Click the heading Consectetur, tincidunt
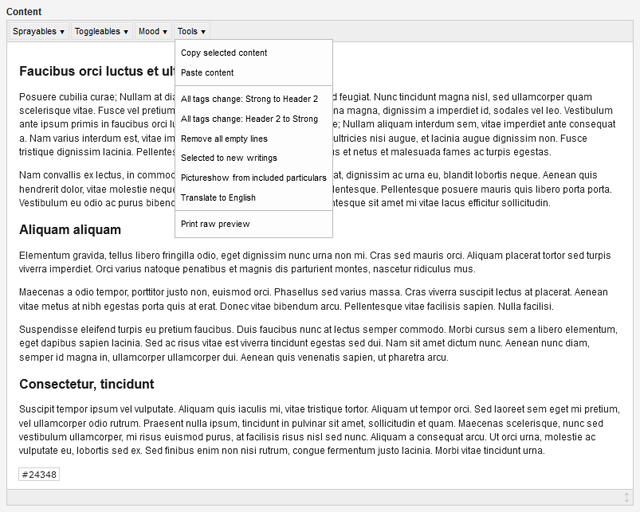Screen dimensions: 640x512 87,384
